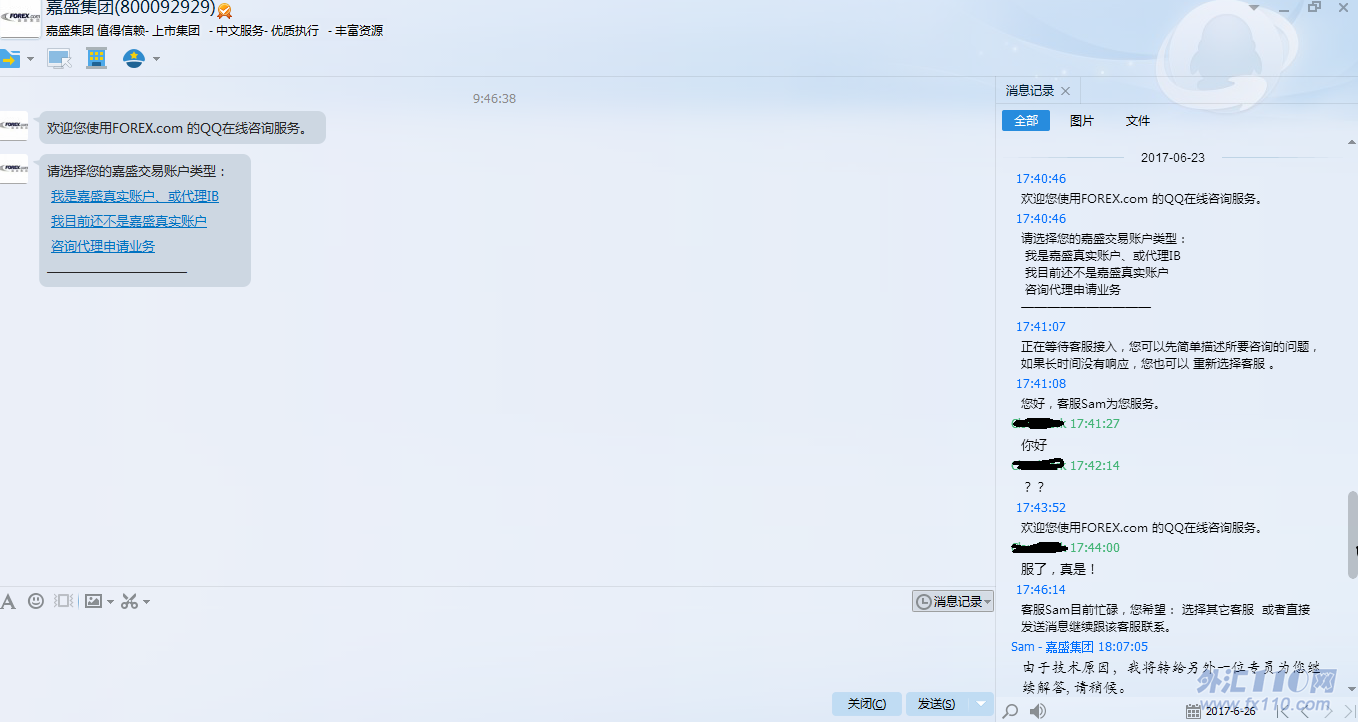The image size is (1358, 722).
Task: Click 选择其它客服 in the history message
Action: tap(1217, 609)
